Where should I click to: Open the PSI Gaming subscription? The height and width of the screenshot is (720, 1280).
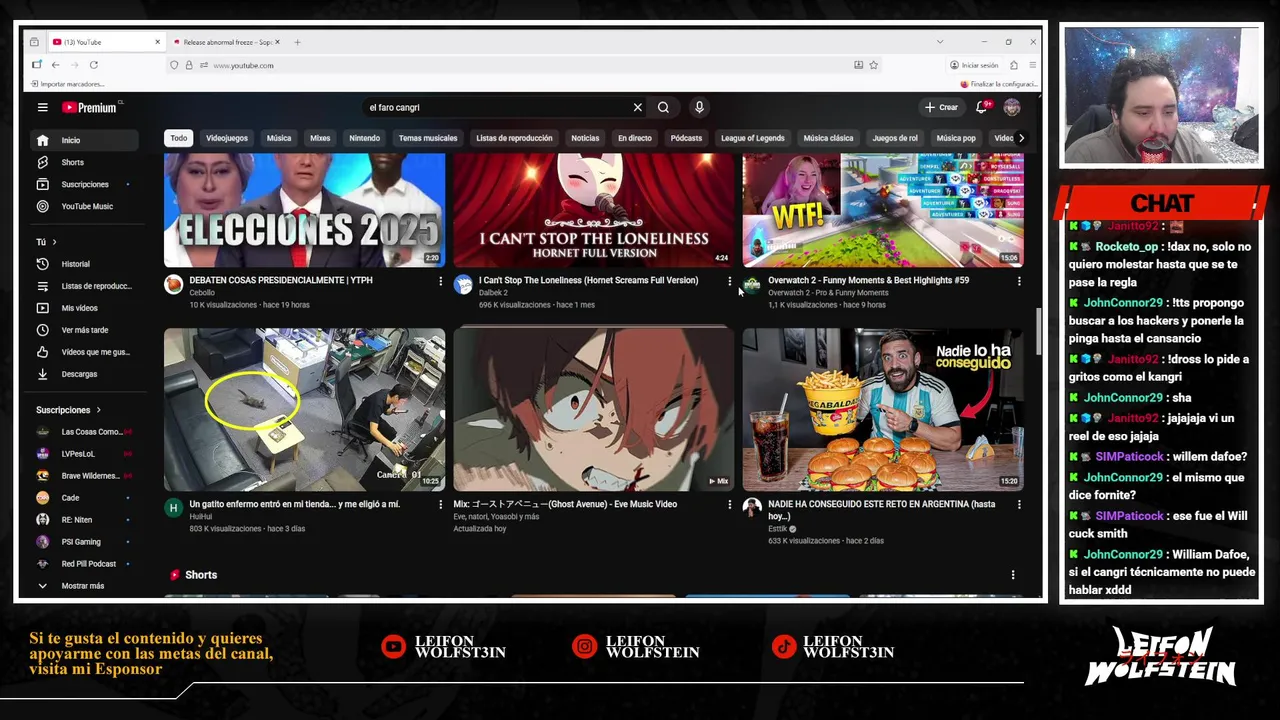(83, 542)
